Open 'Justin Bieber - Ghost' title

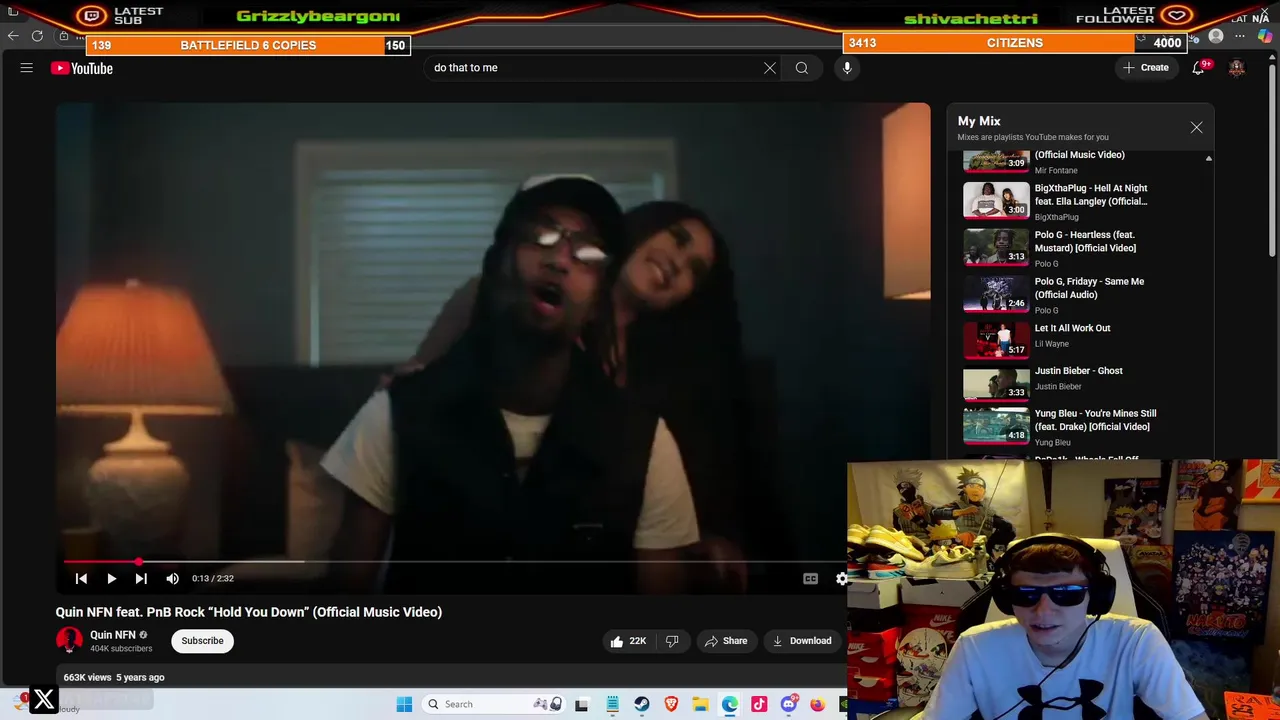[1078, 371]
